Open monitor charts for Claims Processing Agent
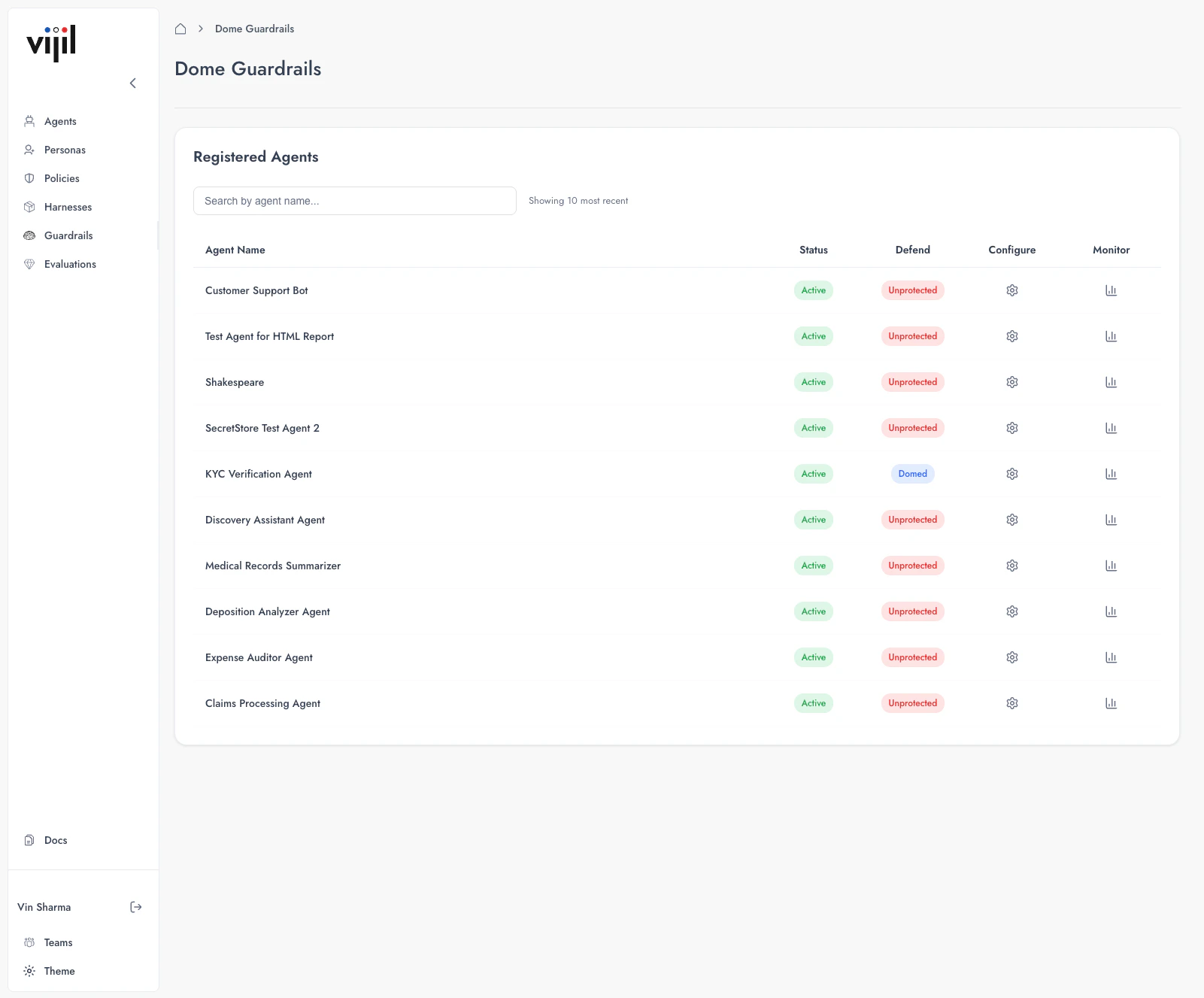 pyautogui.click(x=1111, y=702)
